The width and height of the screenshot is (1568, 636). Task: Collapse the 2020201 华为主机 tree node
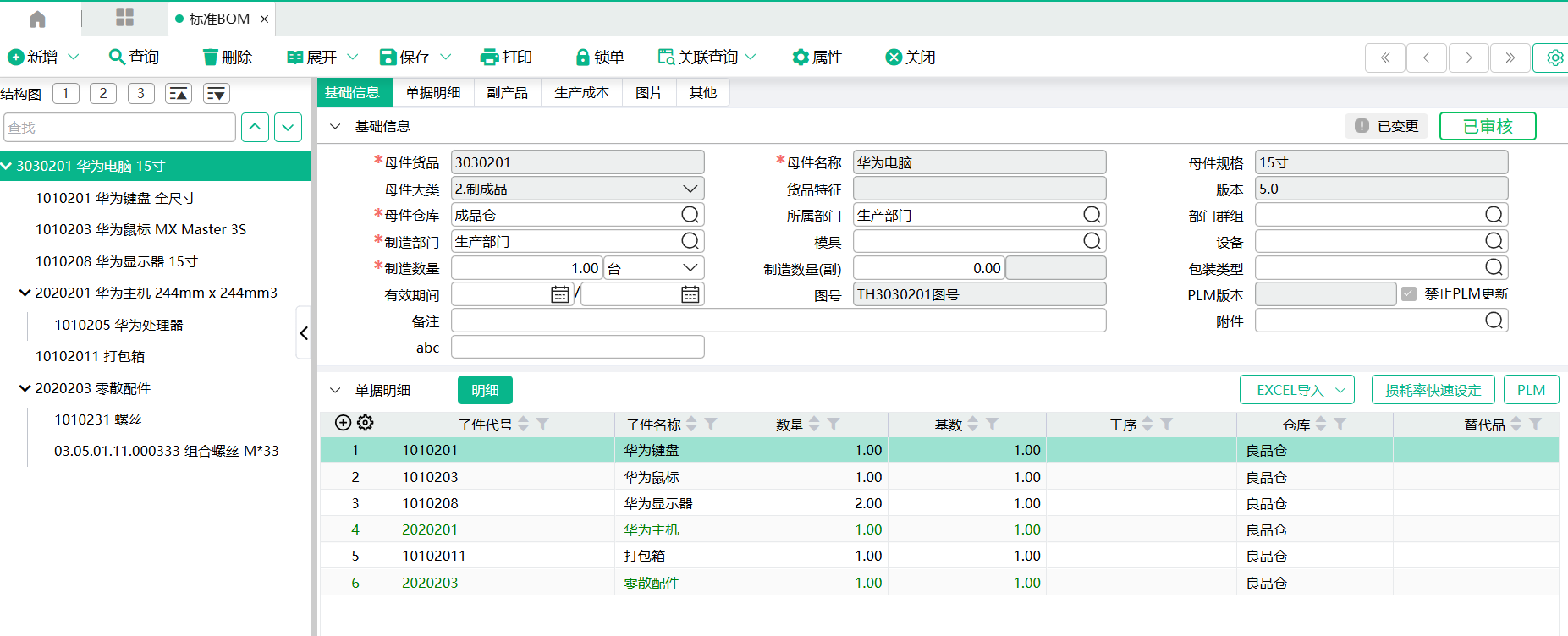point(25,293)
